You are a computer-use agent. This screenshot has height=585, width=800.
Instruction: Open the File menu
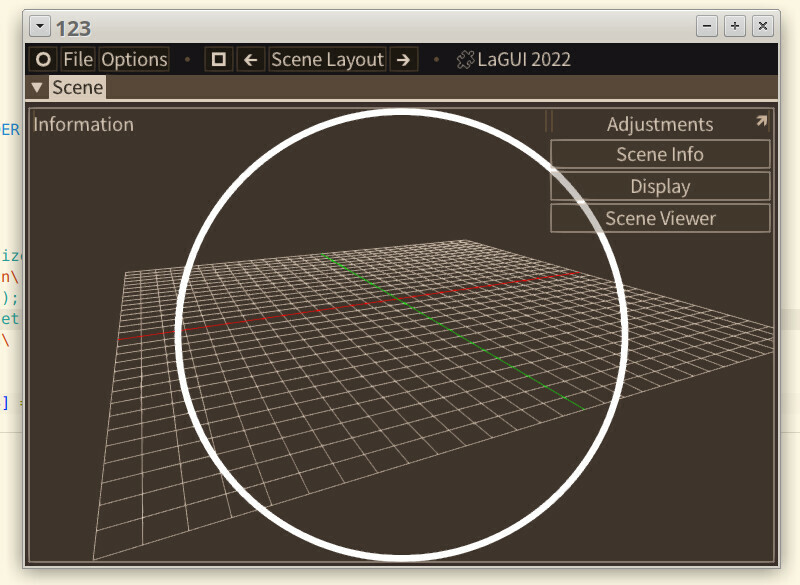(78, 60)
